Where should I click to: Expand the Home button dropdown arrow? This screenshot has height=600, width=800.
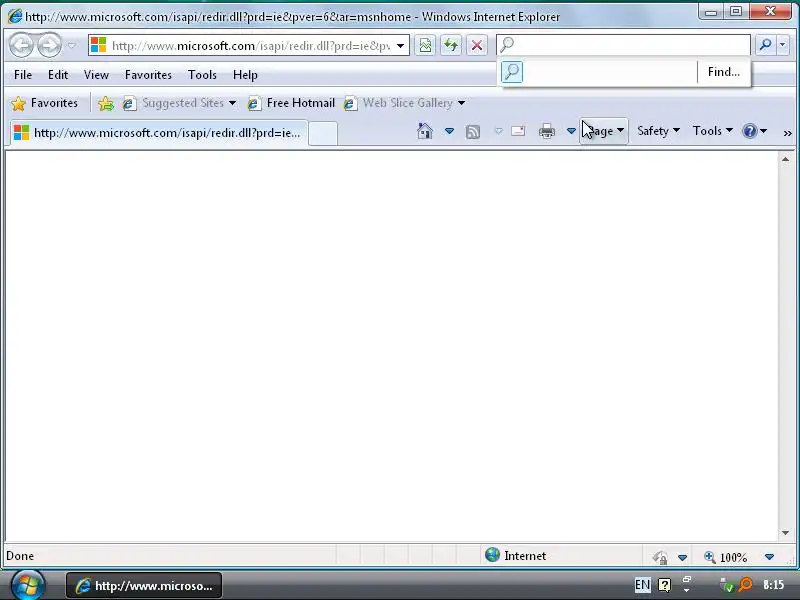[449, 131]
